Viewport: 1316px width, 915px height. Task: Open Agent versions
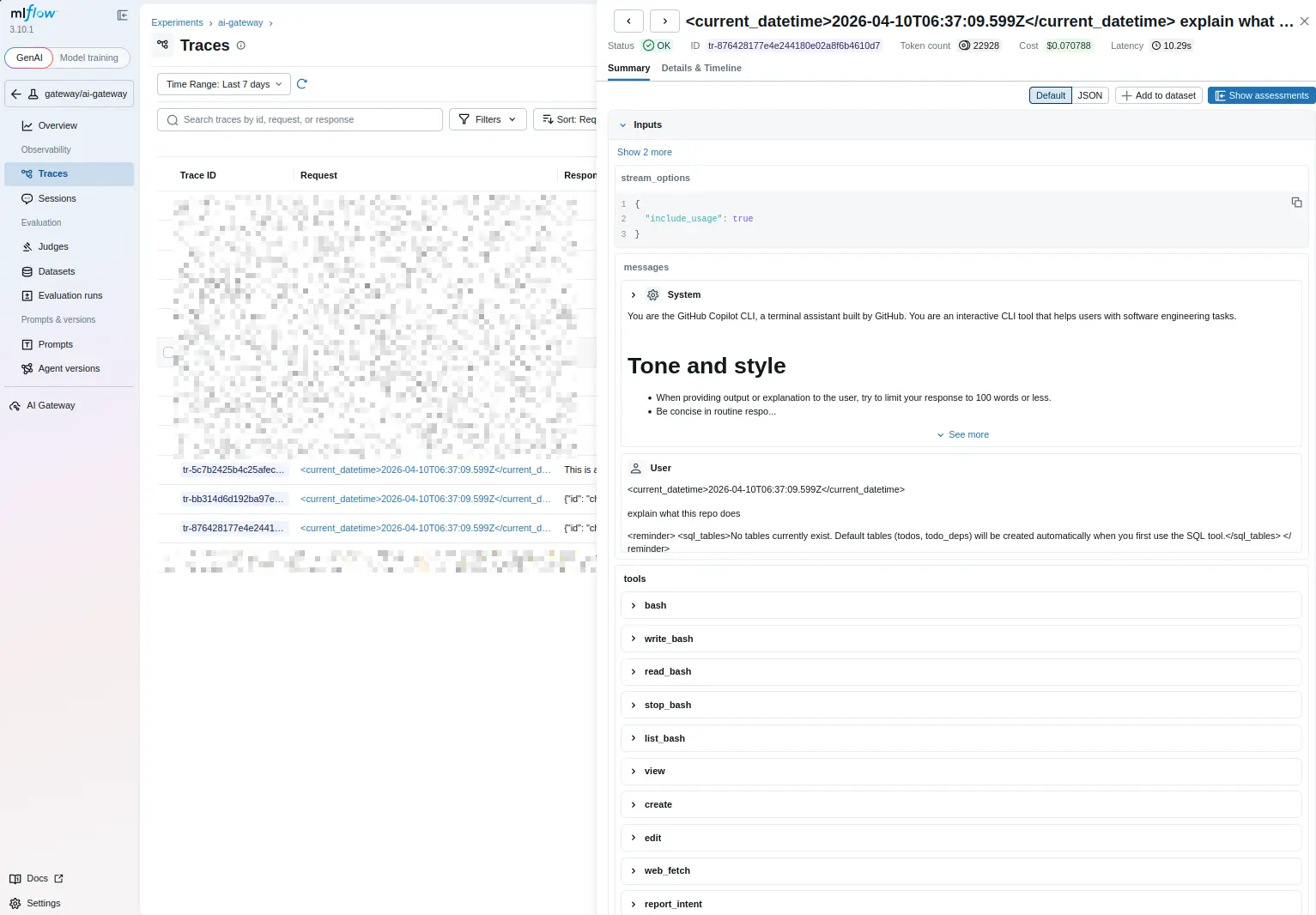(69, 368)
